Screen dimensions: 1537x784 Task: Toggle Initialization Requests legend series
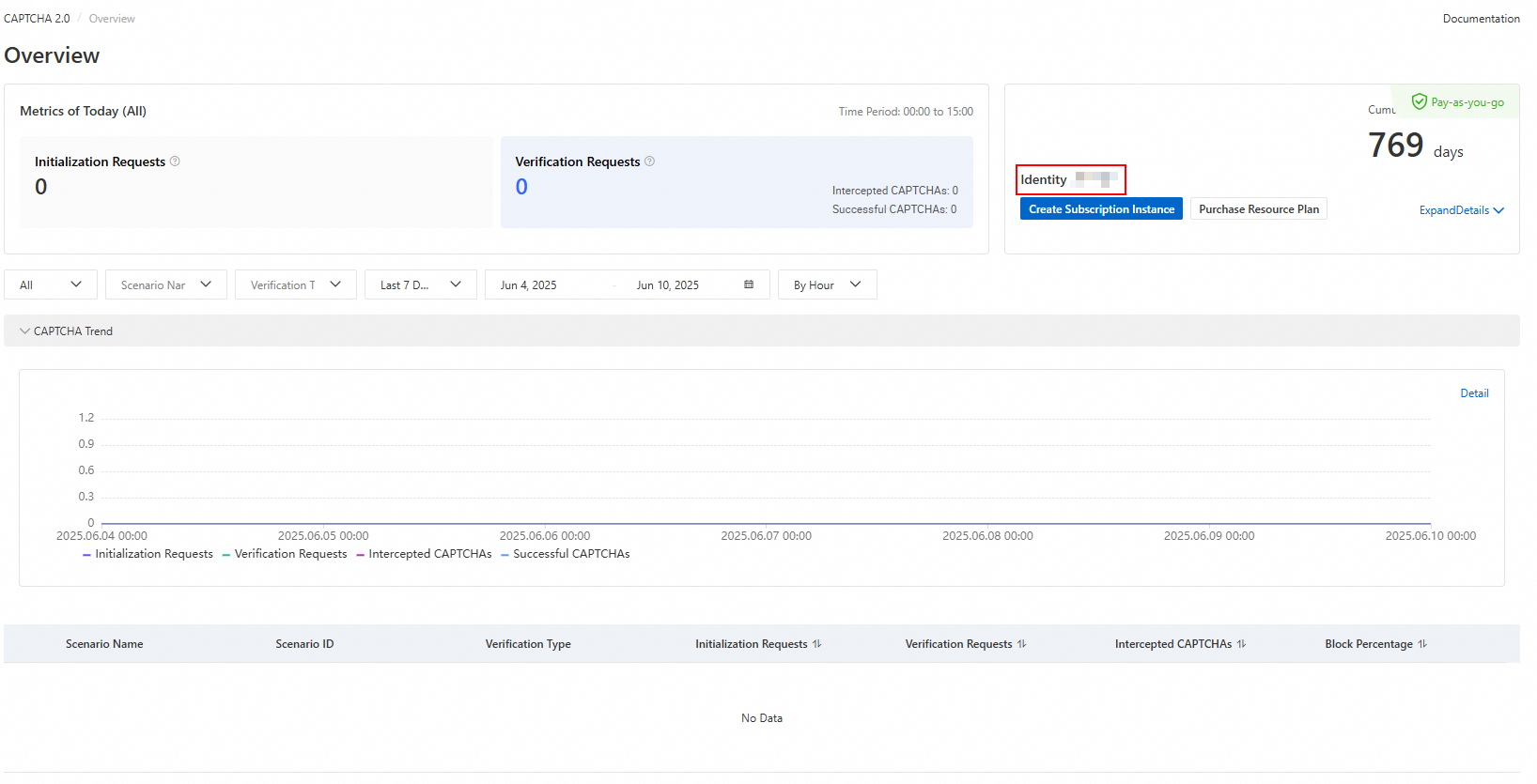(x=148, y=554)
